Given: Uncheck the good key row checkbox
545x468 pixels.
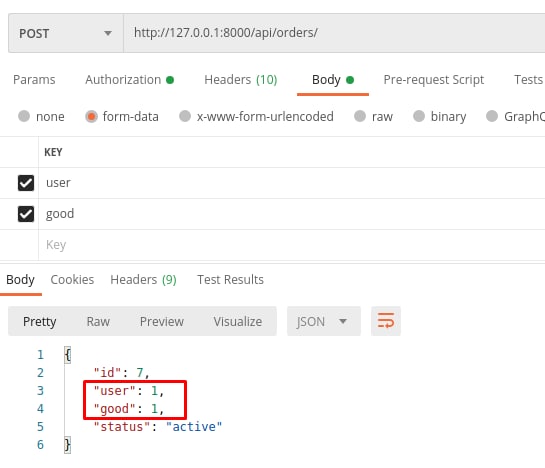Looking at the screenshot, I should click(26, 214).
